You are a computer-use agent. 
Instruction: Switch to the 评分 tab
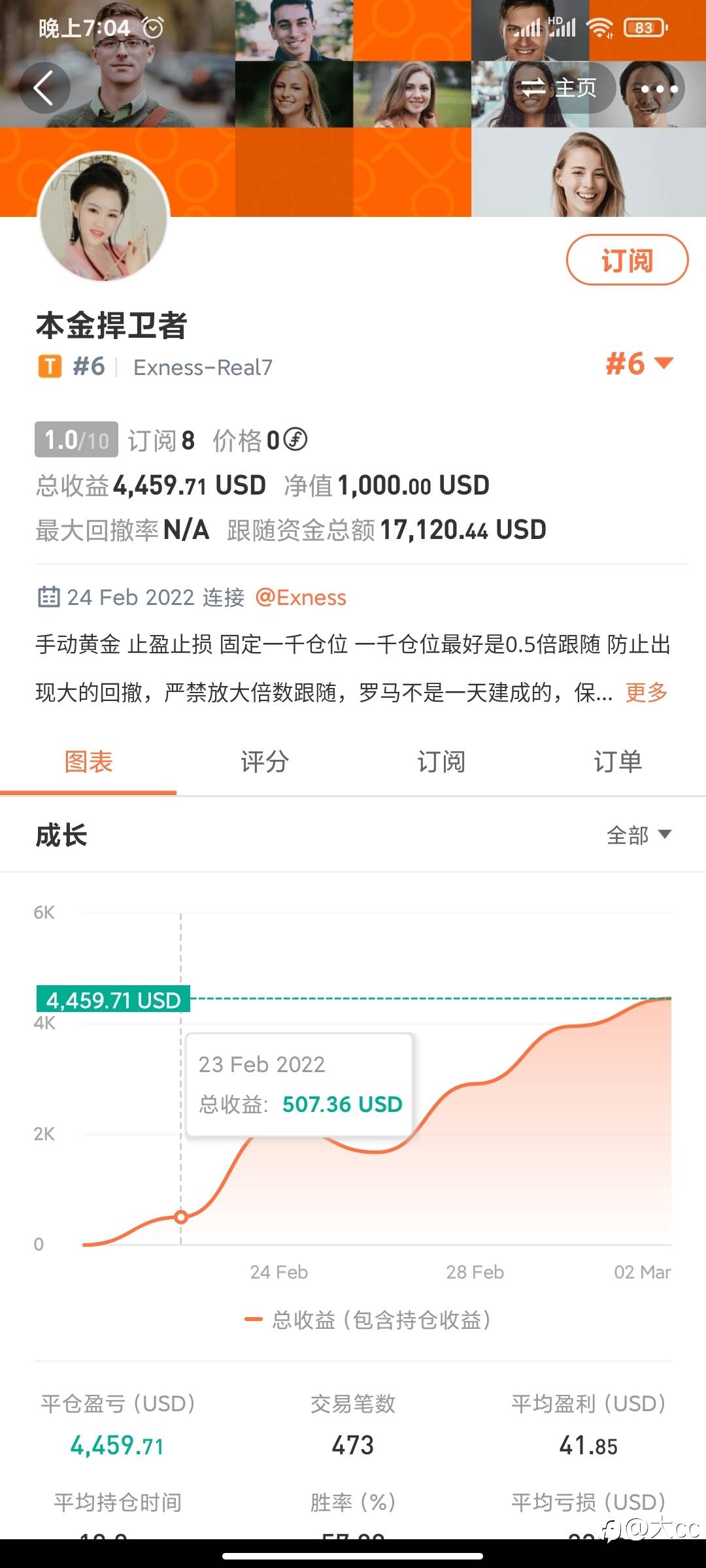coord(265,762)
